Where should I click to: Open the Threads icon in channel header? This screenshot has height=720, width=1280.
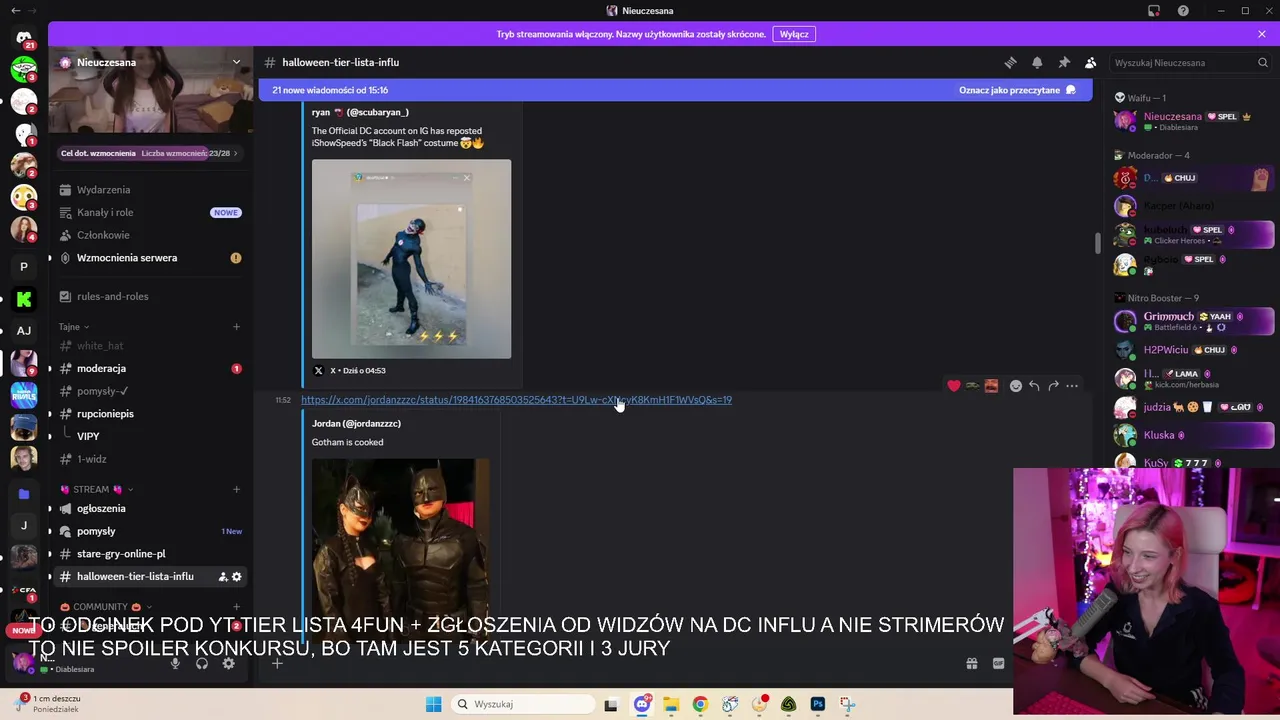[x=1010, y=62]
